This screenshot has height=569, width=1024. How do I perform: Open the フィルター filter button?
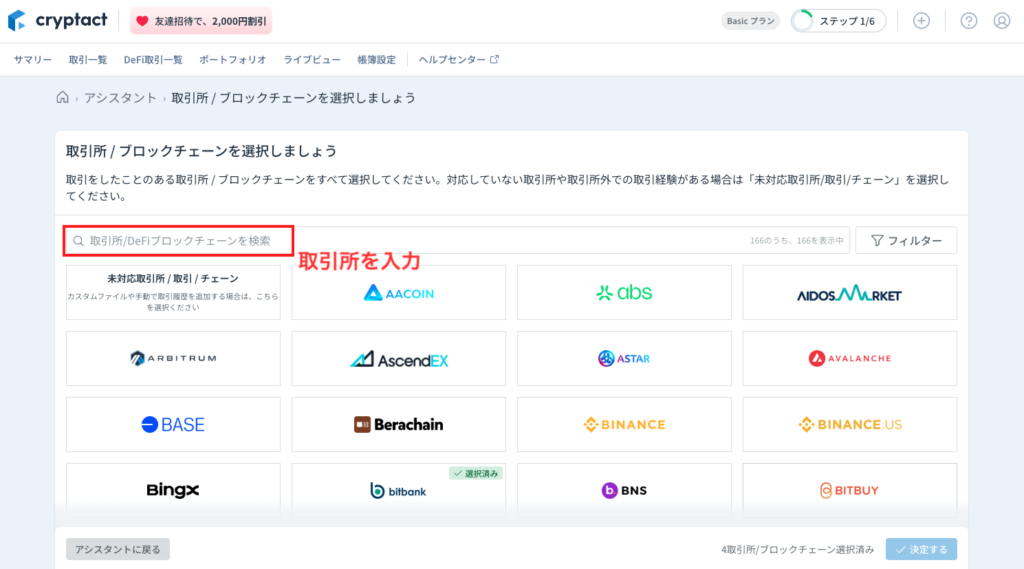coord(906,240)
